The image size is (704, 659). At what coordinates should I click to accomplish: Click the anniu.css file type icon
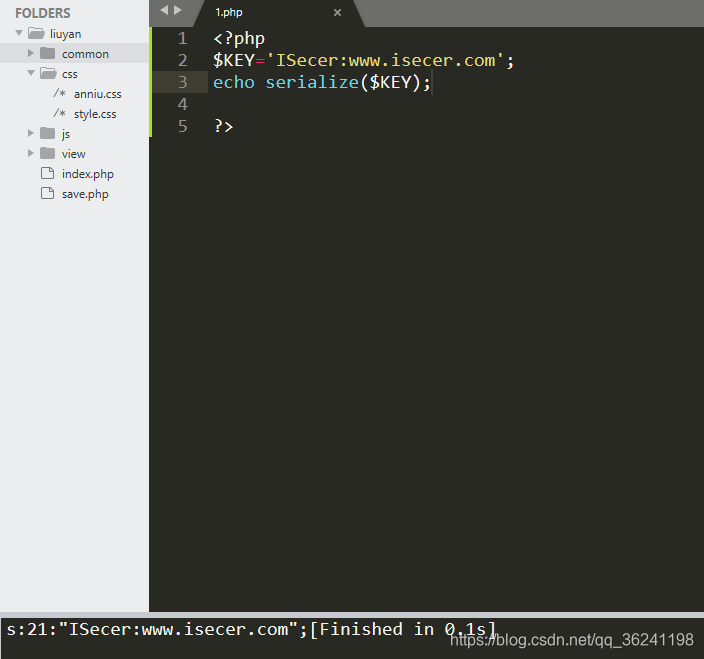coord(60,93)
